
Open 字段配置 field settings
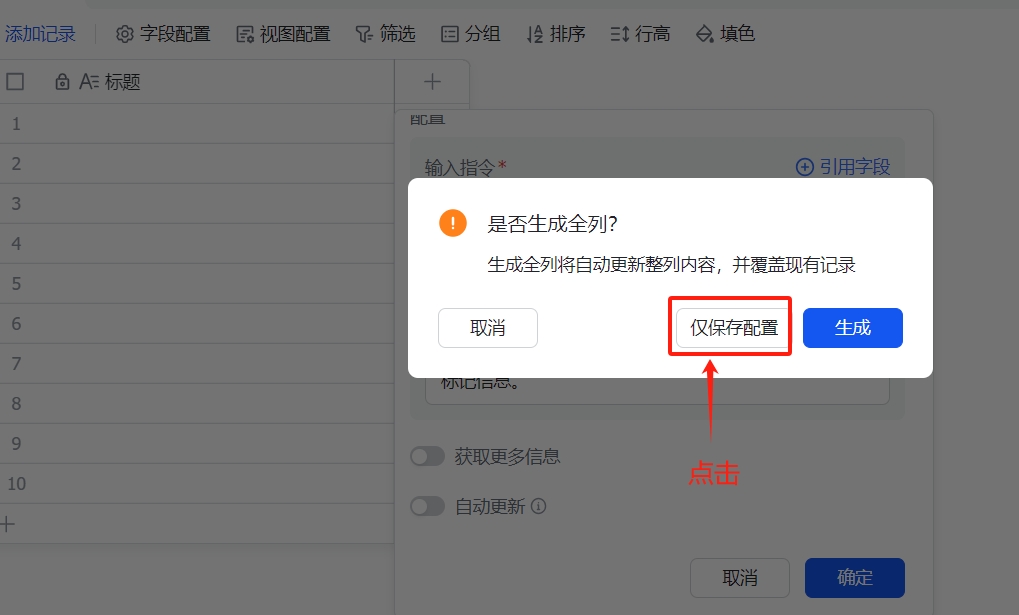click(163, 34)
